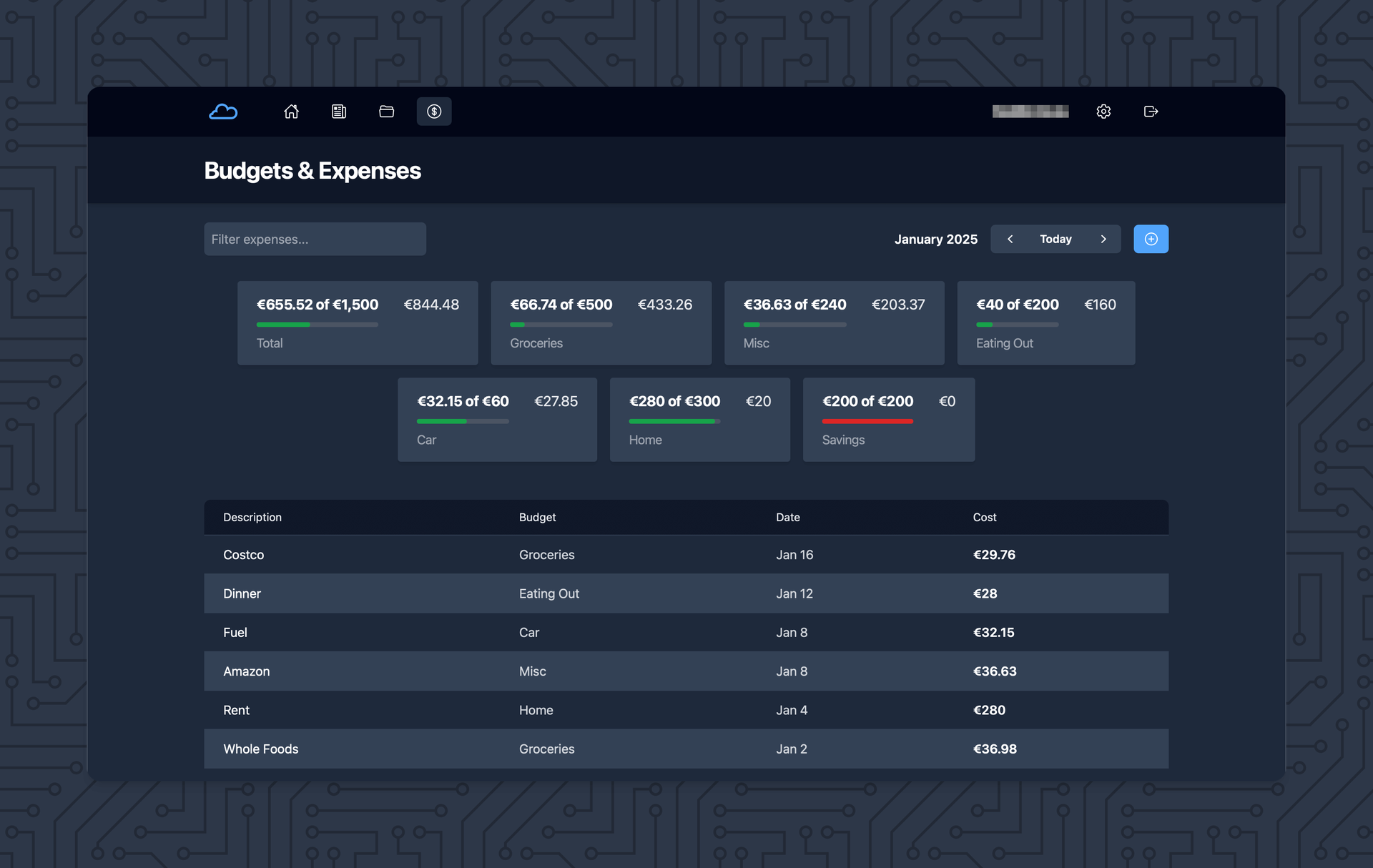Click the blurred username in the header

[1030, 112]
